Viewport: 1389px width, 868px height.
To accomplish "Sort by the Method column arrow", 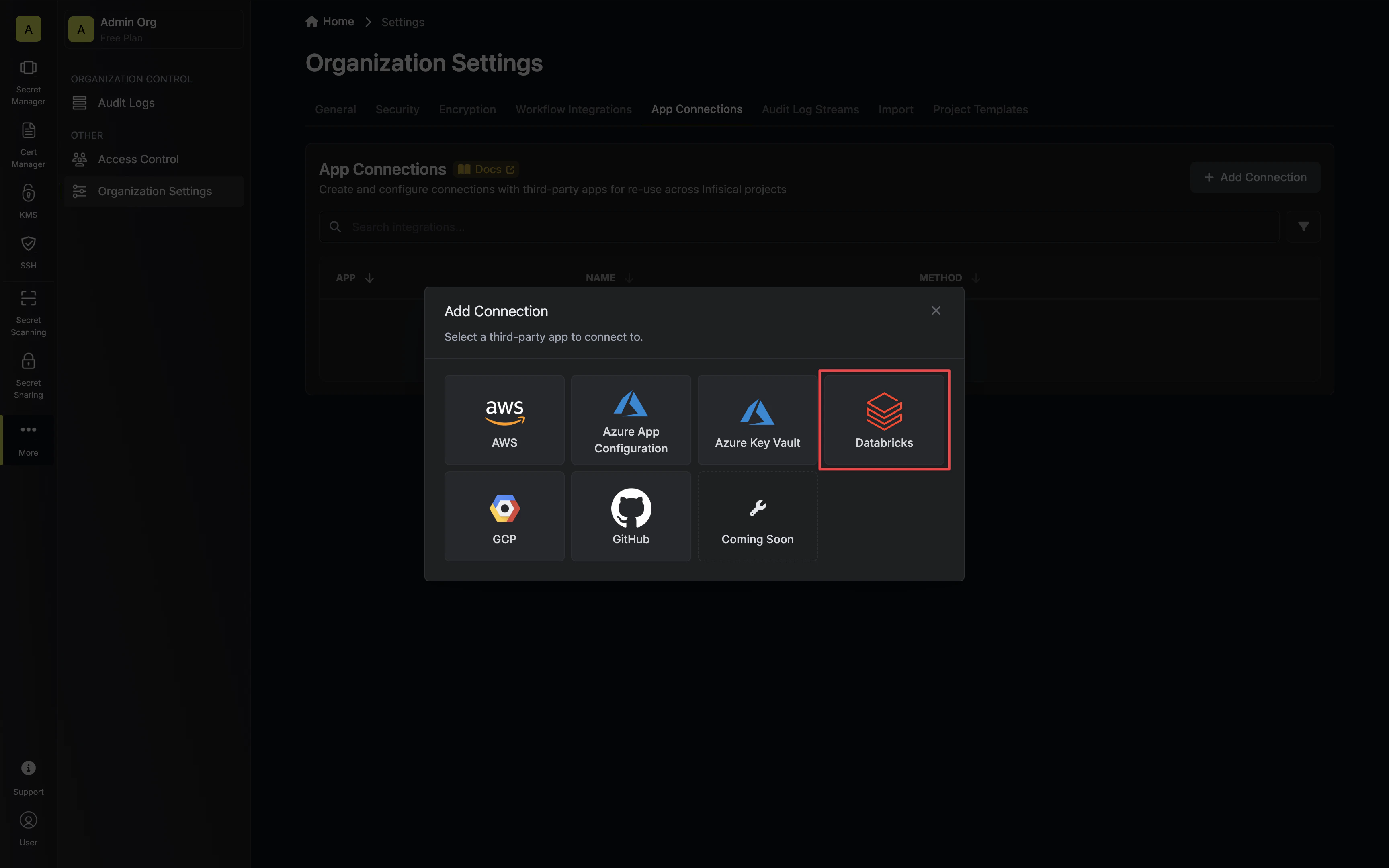I will [x=976, y=278].
